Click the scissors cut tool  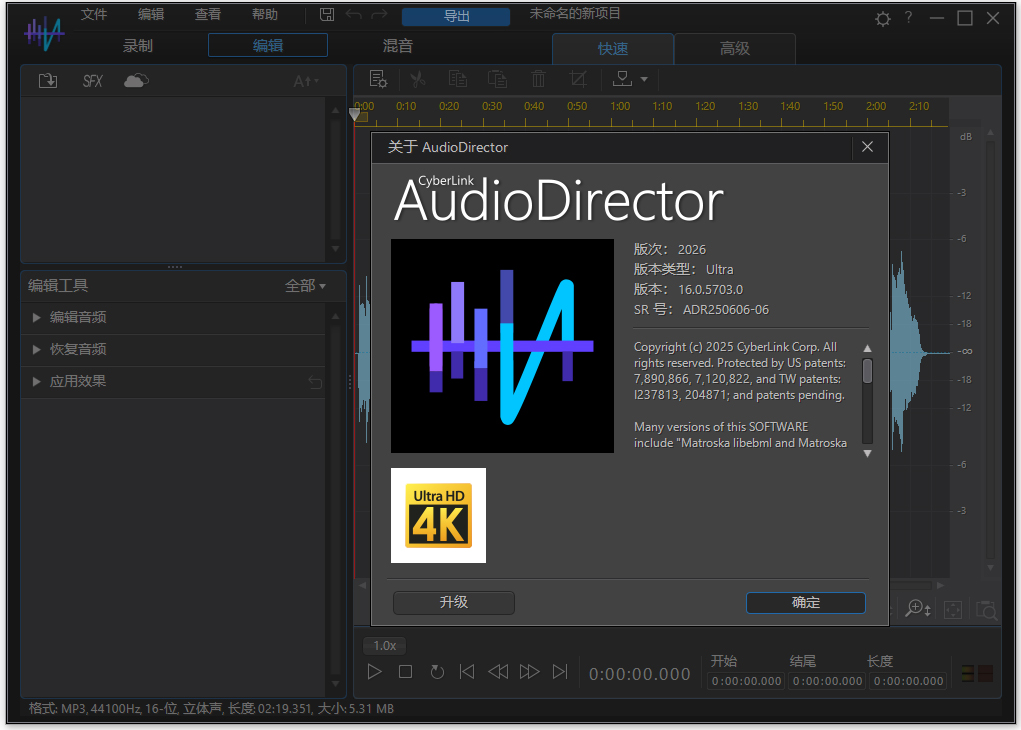418,79
